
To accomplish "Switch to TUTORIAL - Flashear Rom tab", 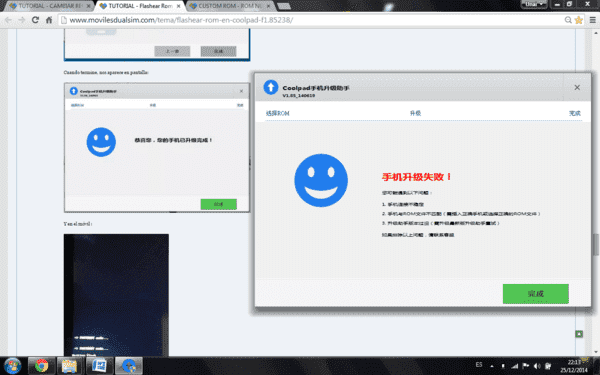I will (x=140, y=6).
